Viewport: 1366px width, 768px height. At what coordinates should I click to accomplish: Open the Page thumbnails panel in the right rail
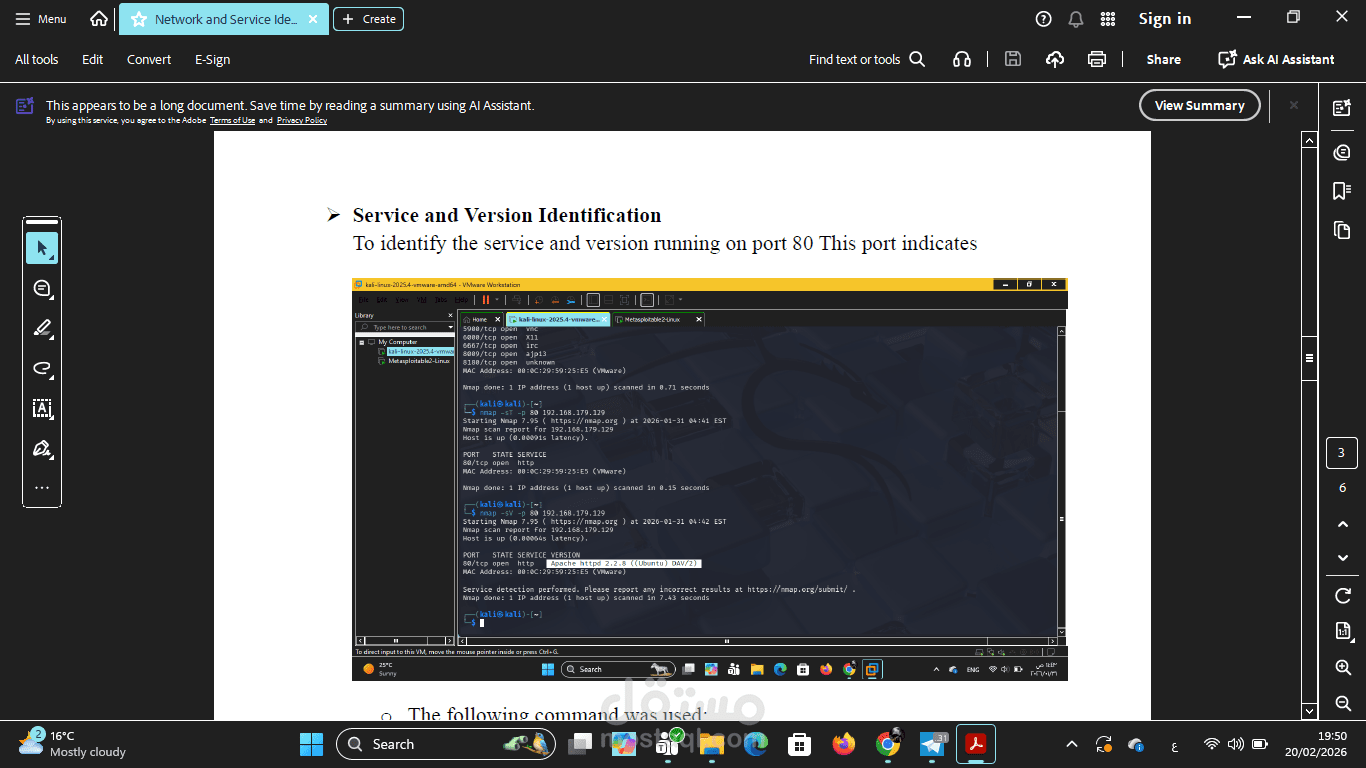[1342, 230]
